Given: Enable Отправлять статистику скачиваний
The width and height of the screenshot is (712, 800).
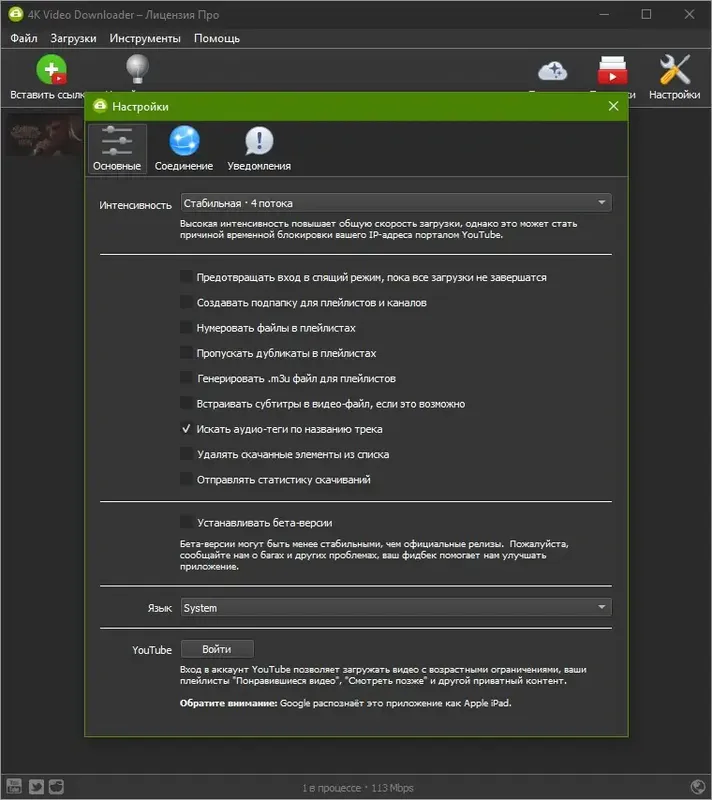Looking at the screenshot, I should tap(186, 479).
